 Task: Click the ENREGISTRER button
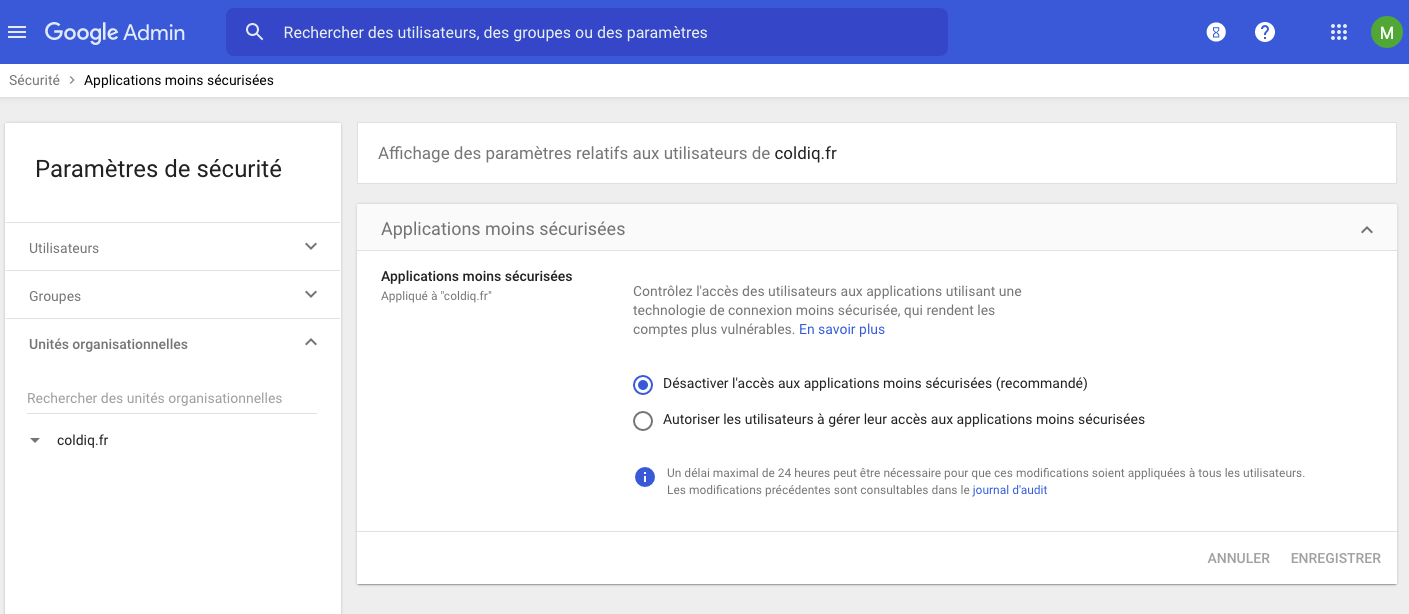tap(1335, 558)
